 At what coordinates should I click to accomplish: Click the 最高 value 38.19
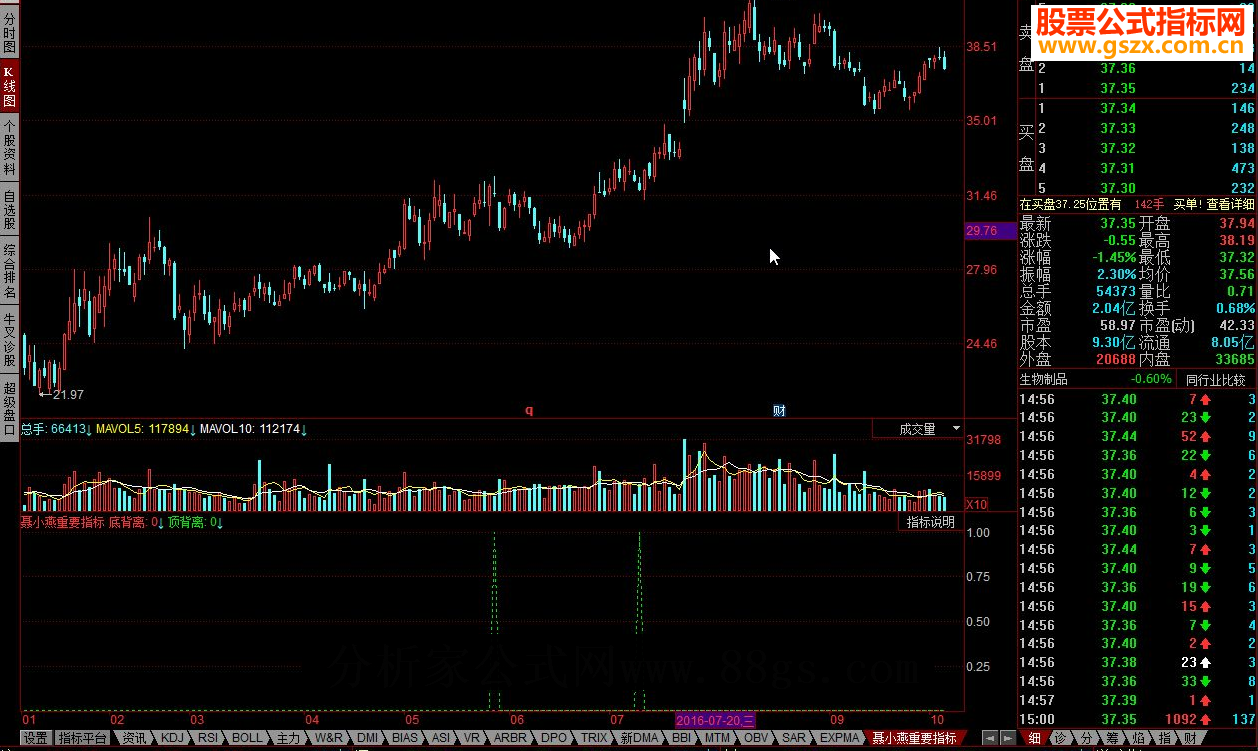point(1236,240)
